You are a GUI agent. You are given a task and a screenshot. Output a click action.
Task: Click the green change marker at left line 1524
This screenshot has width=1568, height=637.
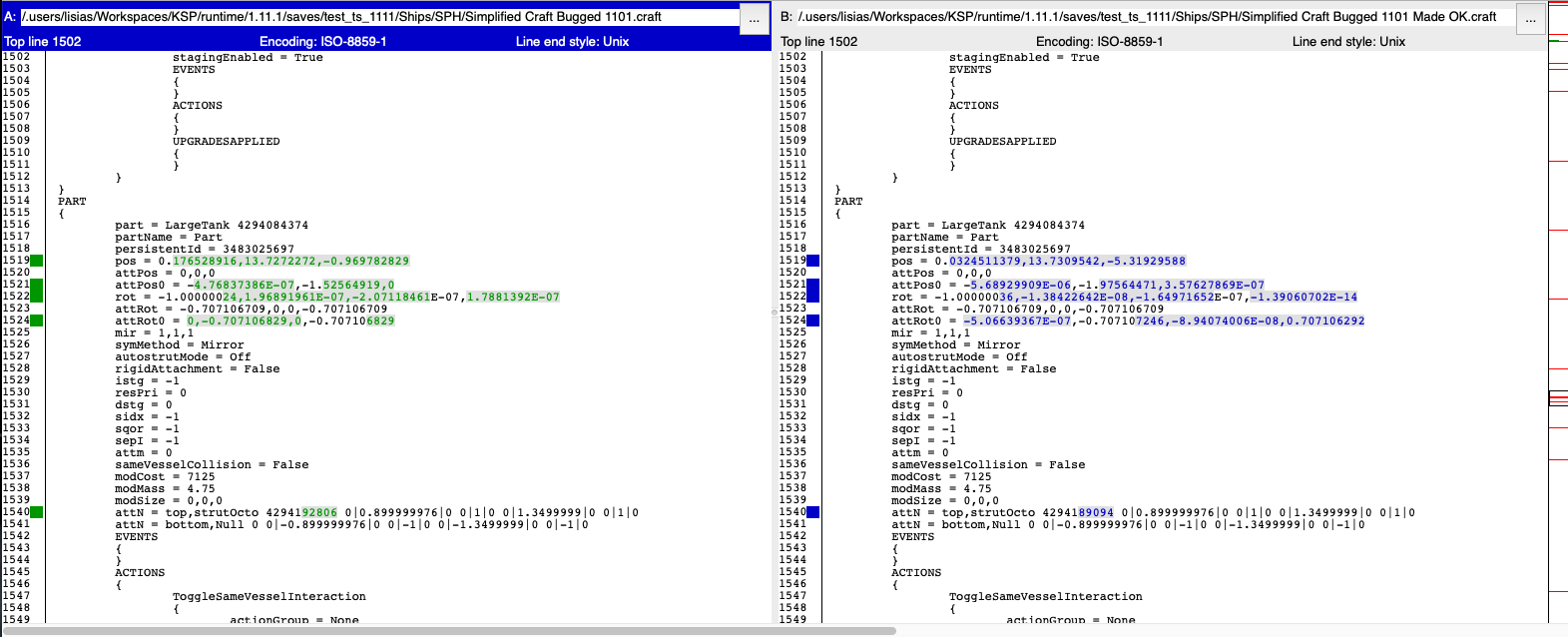point(37,320)
